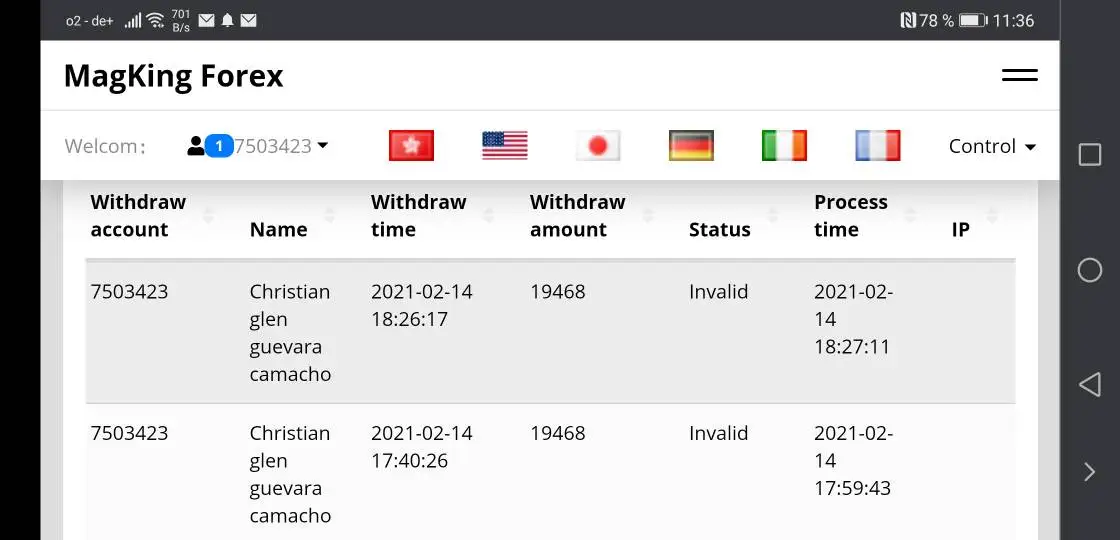
Task: Switch to German via the flag
Action: 691,146
